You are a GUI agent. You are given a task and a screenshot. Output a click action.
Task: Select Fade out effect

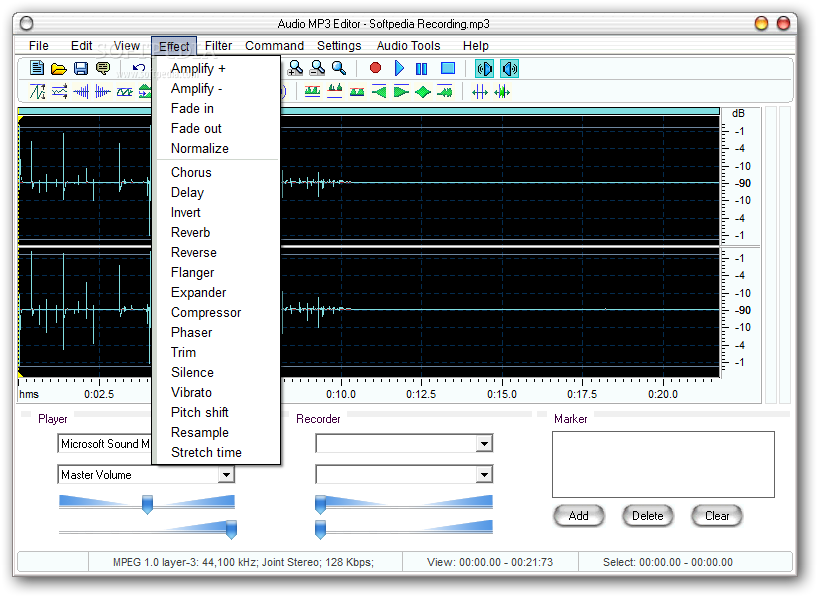(x=219, y=128)
